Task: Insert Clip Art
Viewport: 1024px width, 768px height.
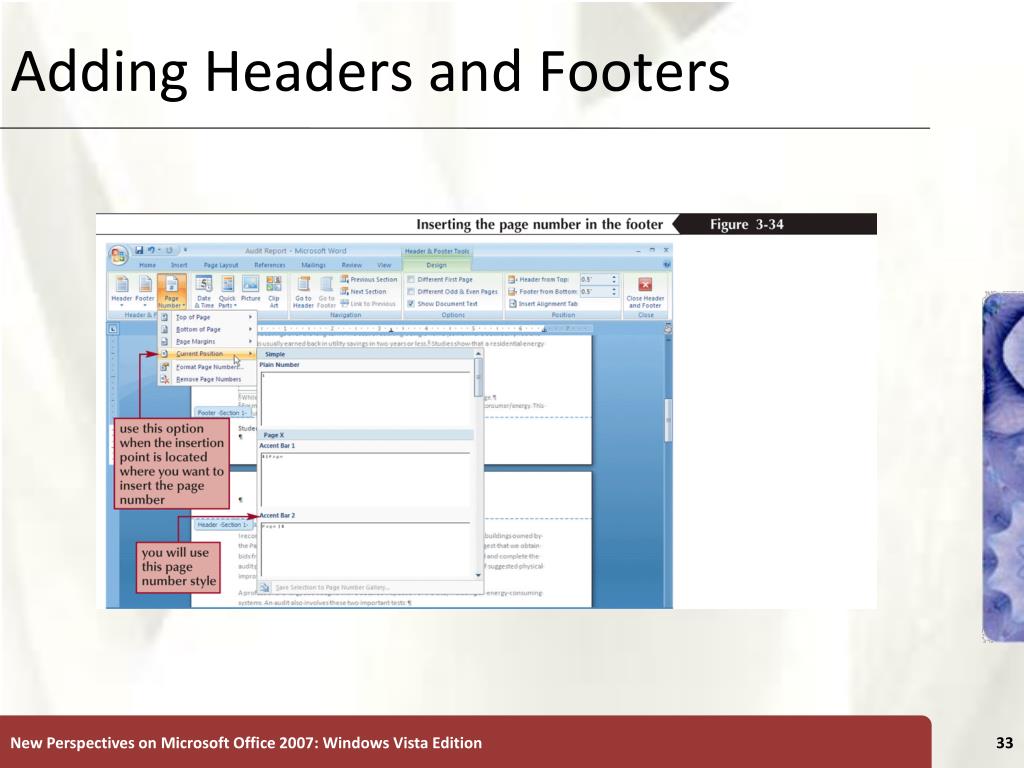Action: (274, 291)
